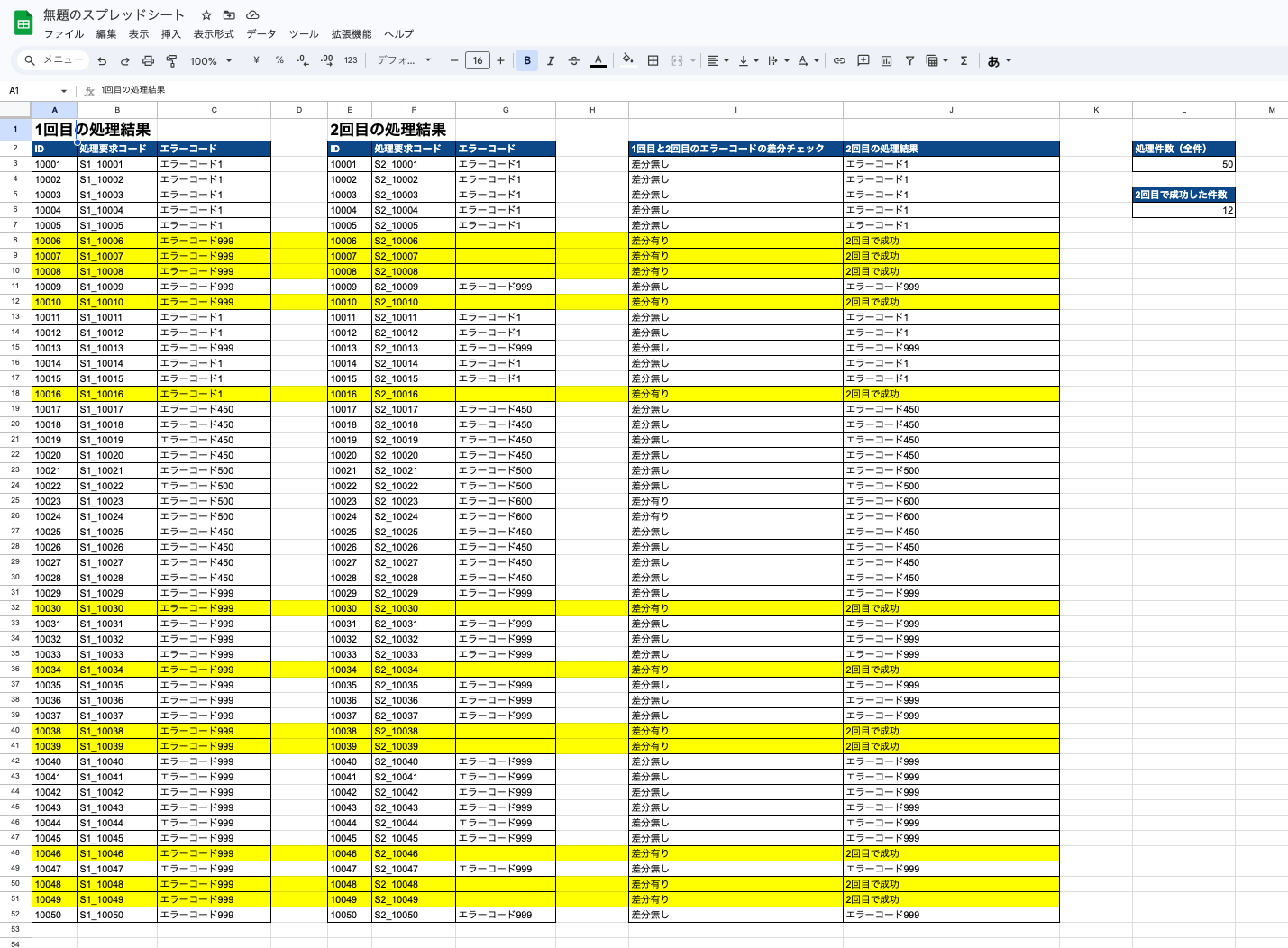Screen dimensions: 1288x948
Task: Toggle italic formatting
Action: (x=551, y=60)
